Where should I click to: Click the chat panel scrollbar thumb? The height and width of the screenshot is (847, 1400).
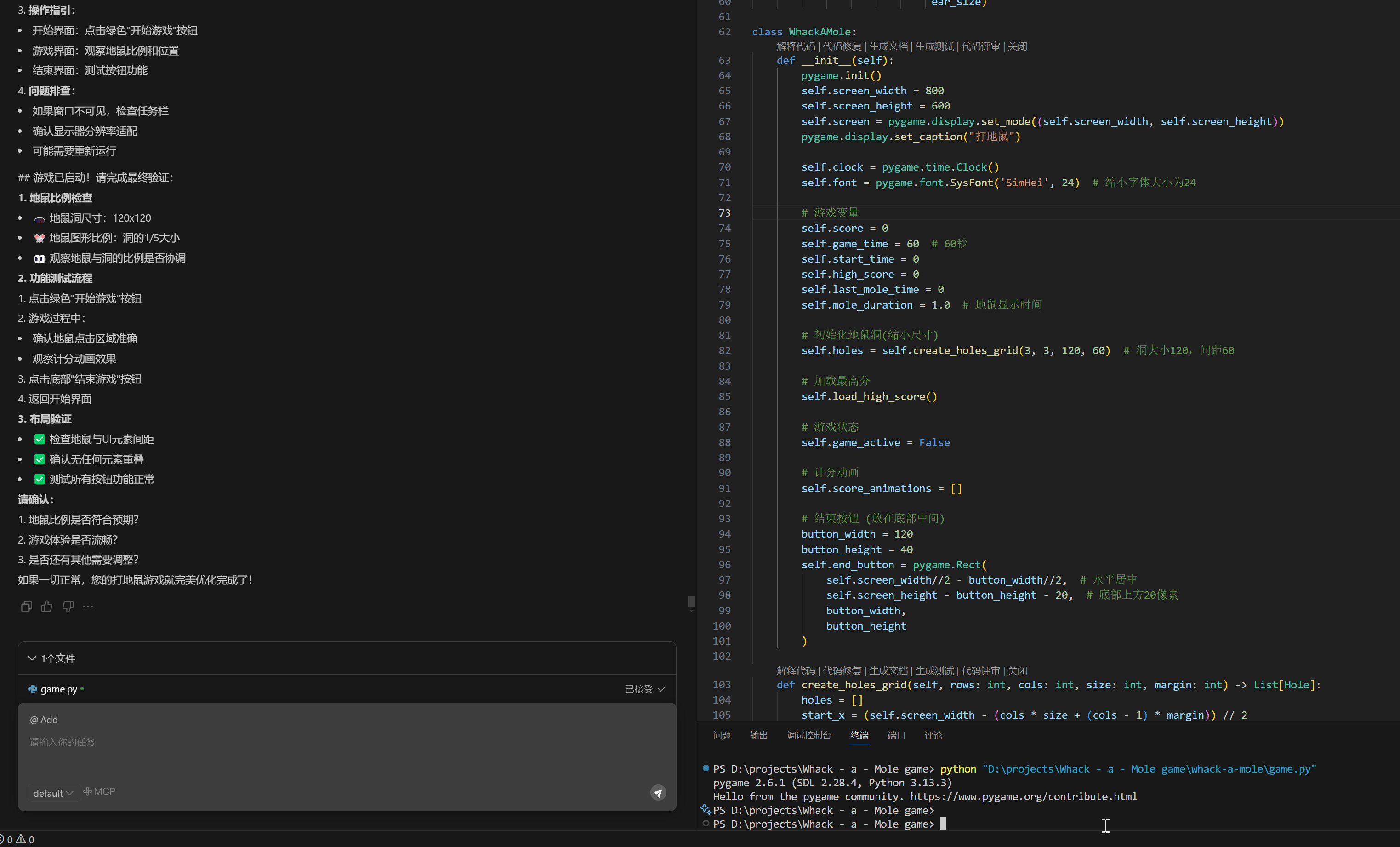tap(691, 601)
